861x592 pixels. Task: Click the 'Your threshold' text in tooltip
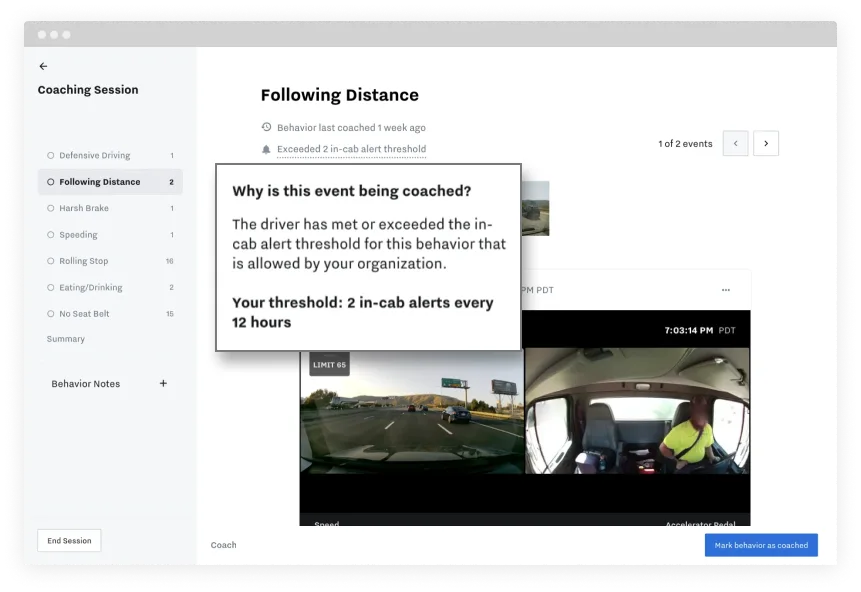click(x=362, y=312)
